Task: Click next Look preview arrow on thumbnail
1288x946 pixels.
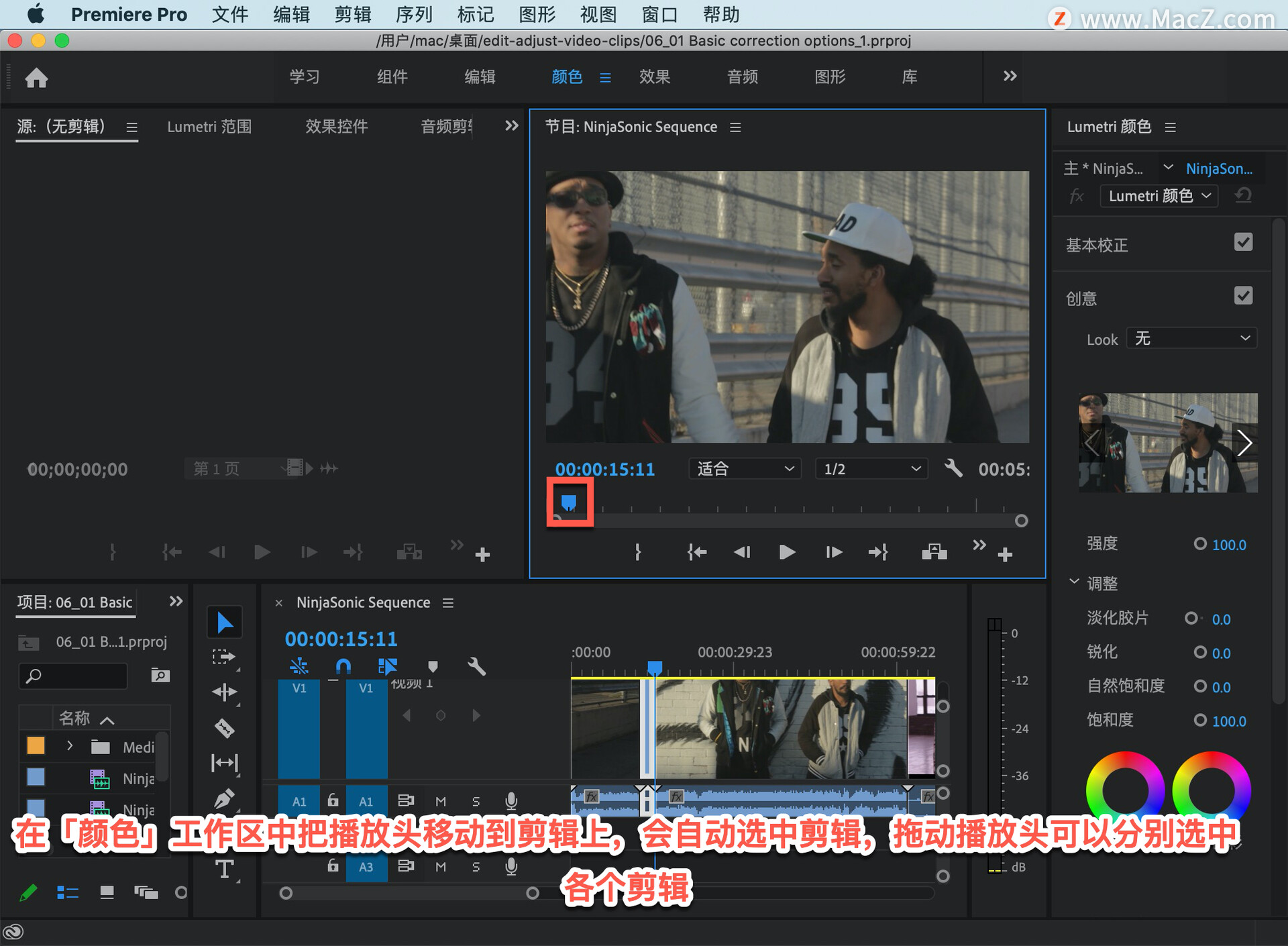Action: tap(1244, 443)
